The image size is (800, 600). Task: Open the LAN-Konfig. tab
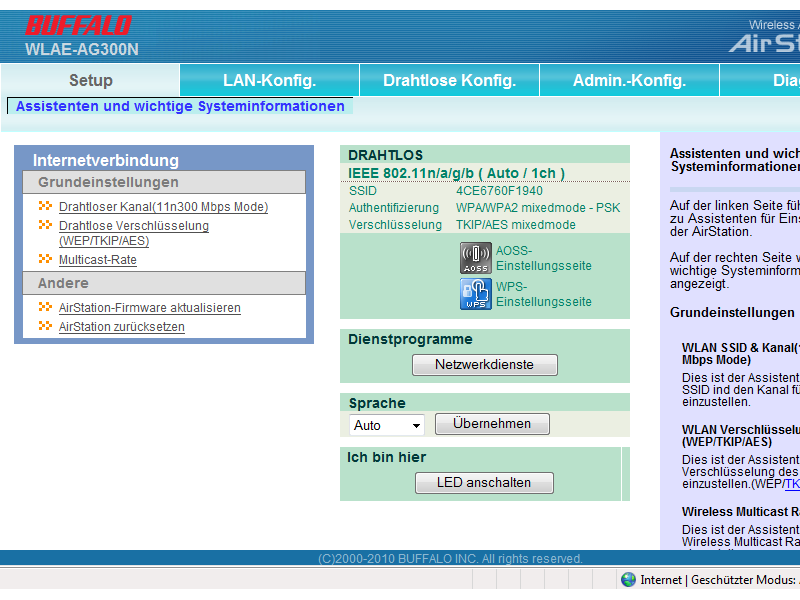point(269,80)
